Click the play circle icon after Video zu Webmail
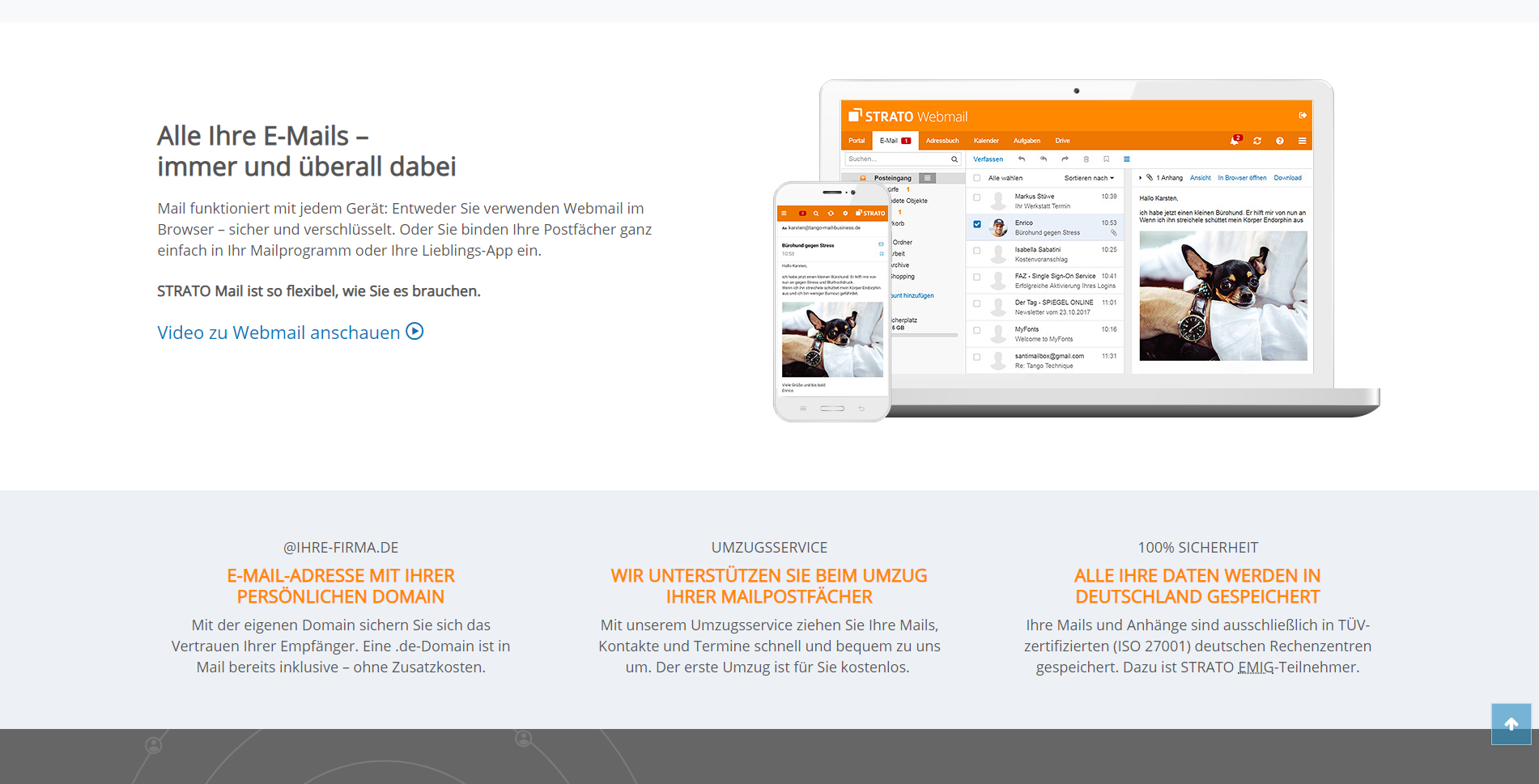The width and height of the screenshot is (1539, 784). tap(415, 332)
